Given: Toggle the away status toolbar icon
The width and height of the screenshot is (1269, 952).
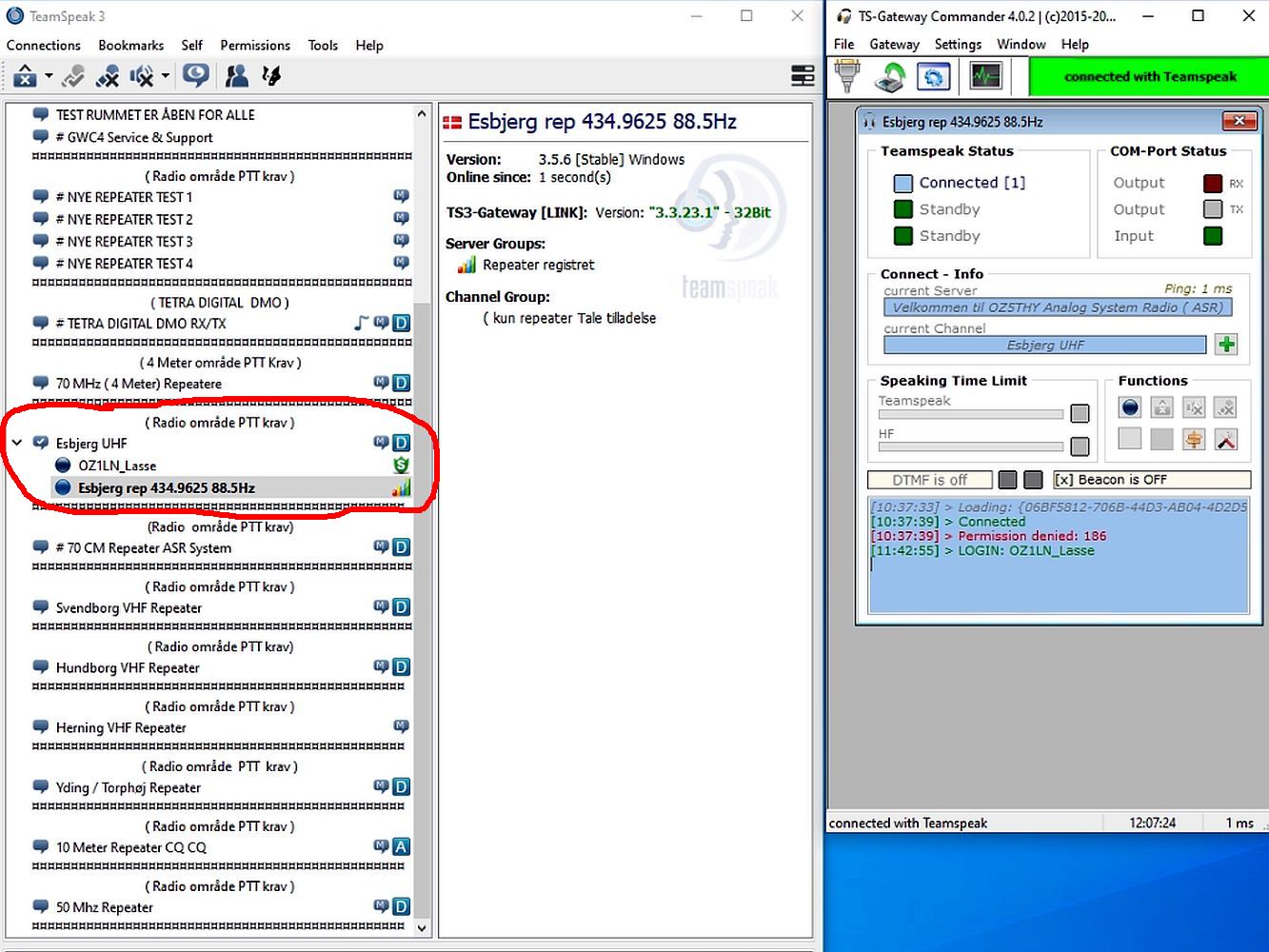Looking at the screenshot, I should pos(73,75).
